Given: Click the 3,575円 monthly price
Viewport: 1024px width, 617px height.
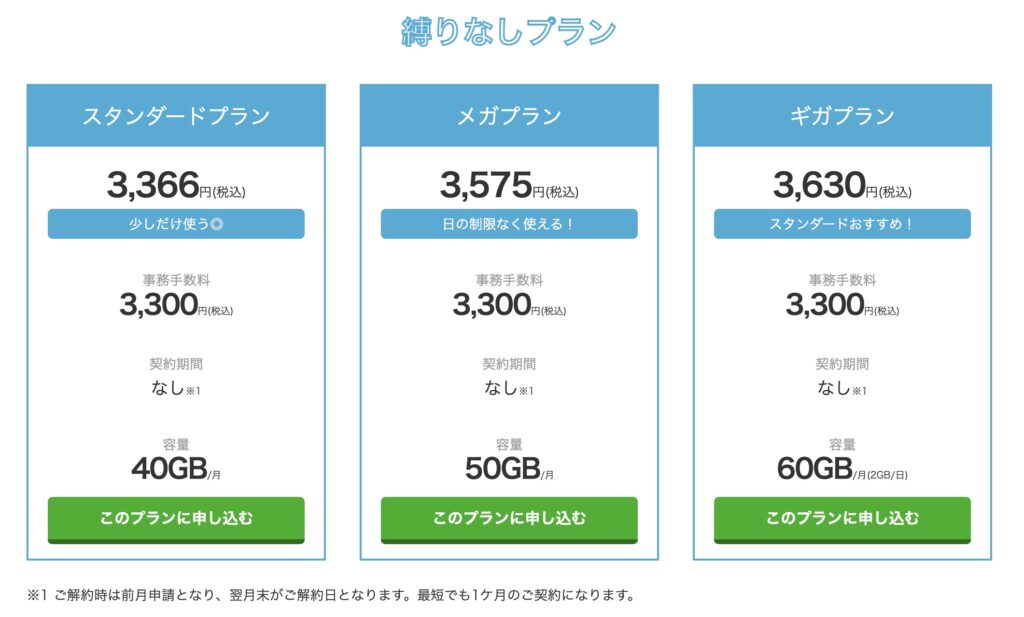Looking at the screenshot, I should pyautogui.click(x=509, y=185).
